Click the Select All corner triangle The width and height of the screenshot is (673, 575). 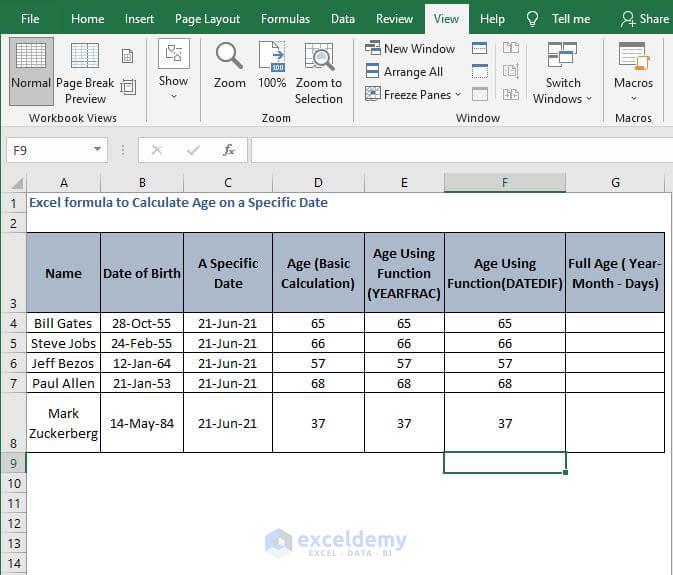16,183
